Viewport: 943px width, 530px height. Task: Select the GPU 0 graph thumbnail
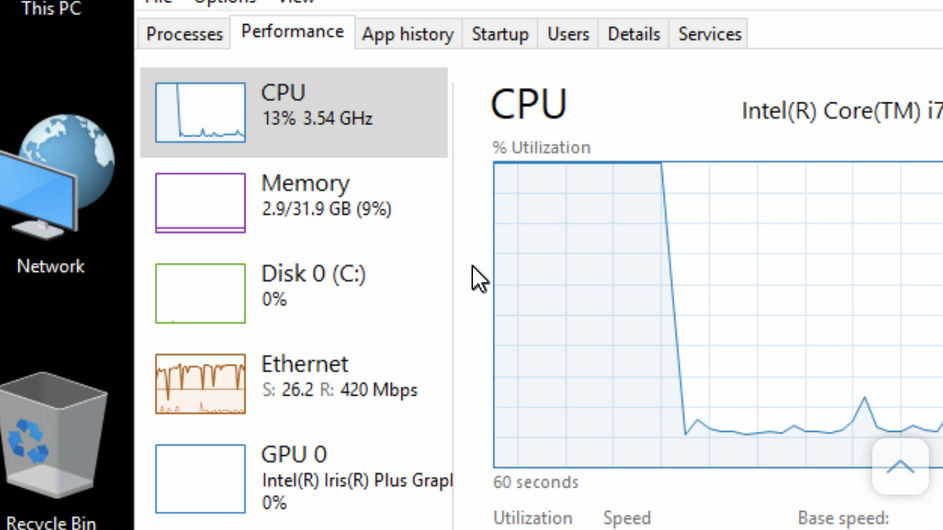click(200, 478)
